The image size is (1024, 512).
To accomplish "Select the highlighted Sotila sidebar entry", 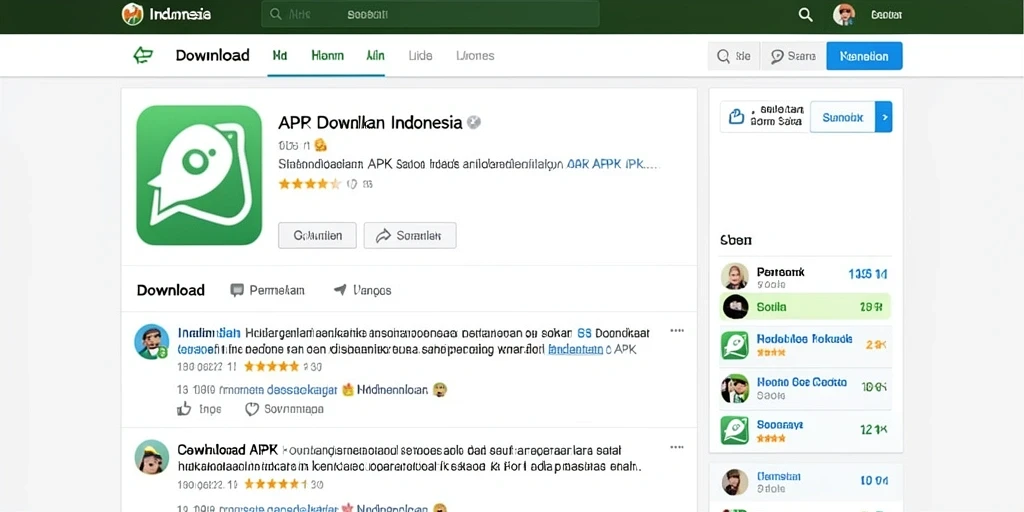I will (x=805, y=306).
